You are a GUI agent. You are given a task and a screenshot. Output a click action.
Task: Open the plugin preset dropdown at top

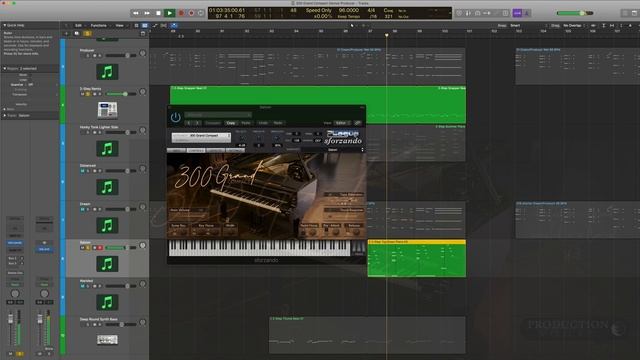point(218,115)
